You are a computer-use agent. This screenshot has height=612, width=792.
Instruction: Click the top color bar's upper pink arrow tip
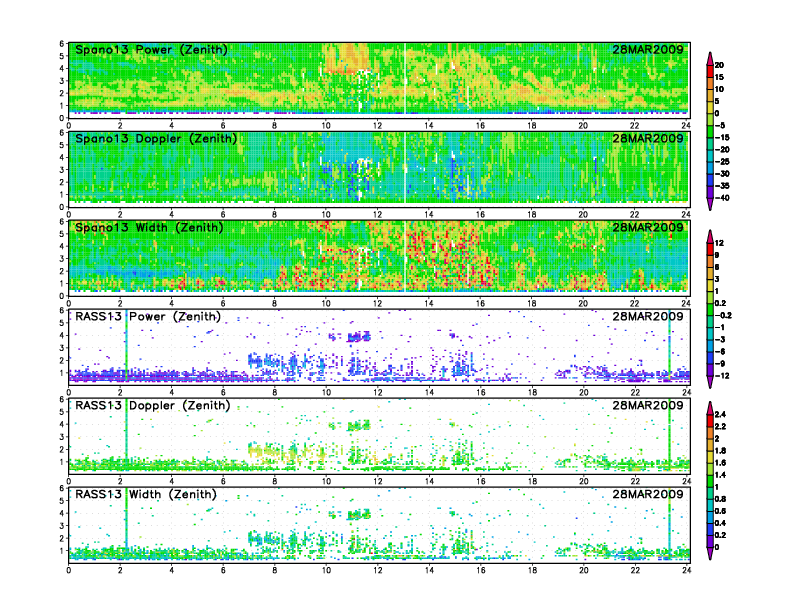pyautogui.click(x=710, y=57)
